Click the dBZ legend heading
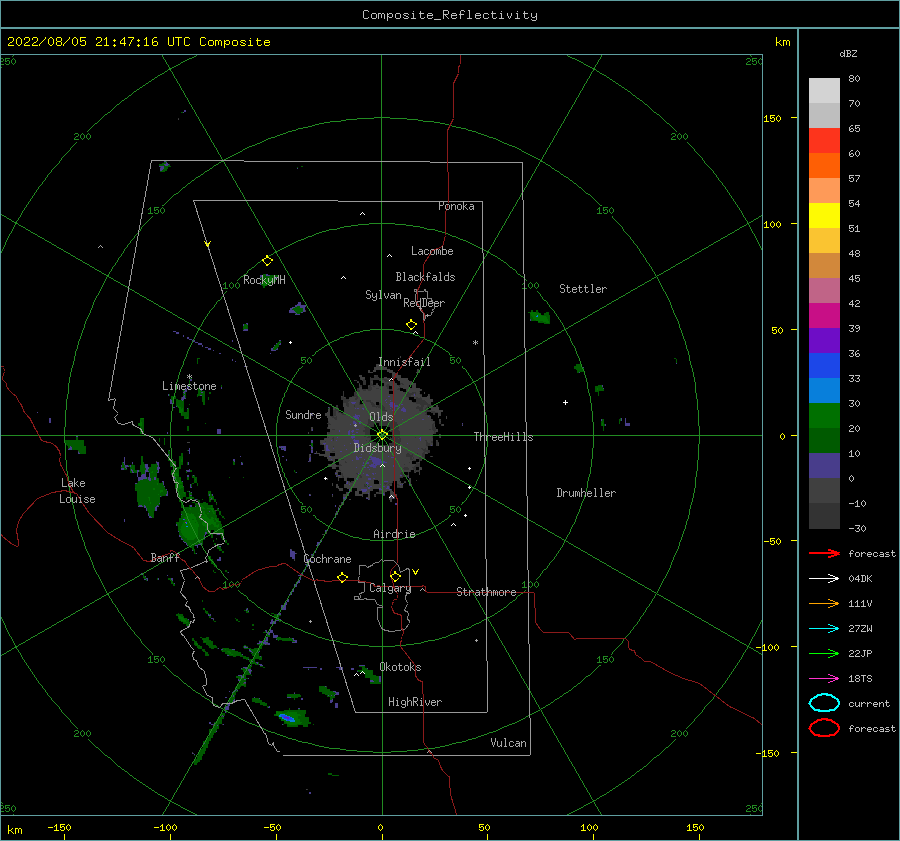 pyautogui.click(x=848, y=53)
